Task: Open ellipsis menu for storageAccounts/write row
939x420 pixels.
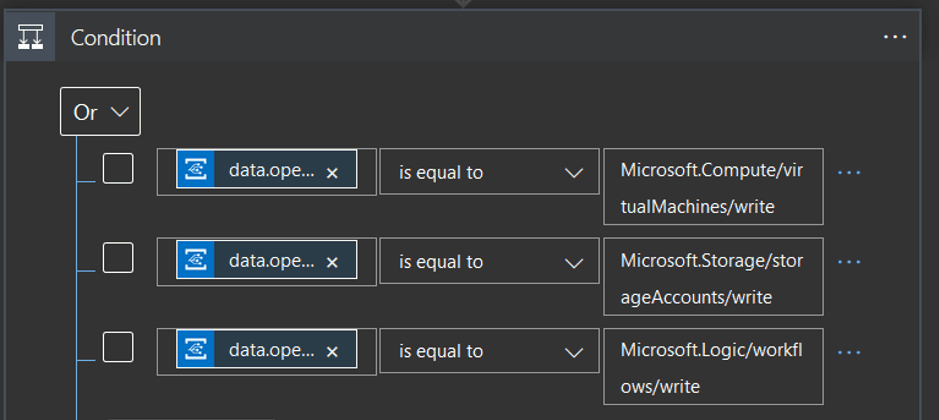Action: pos(849,262)
